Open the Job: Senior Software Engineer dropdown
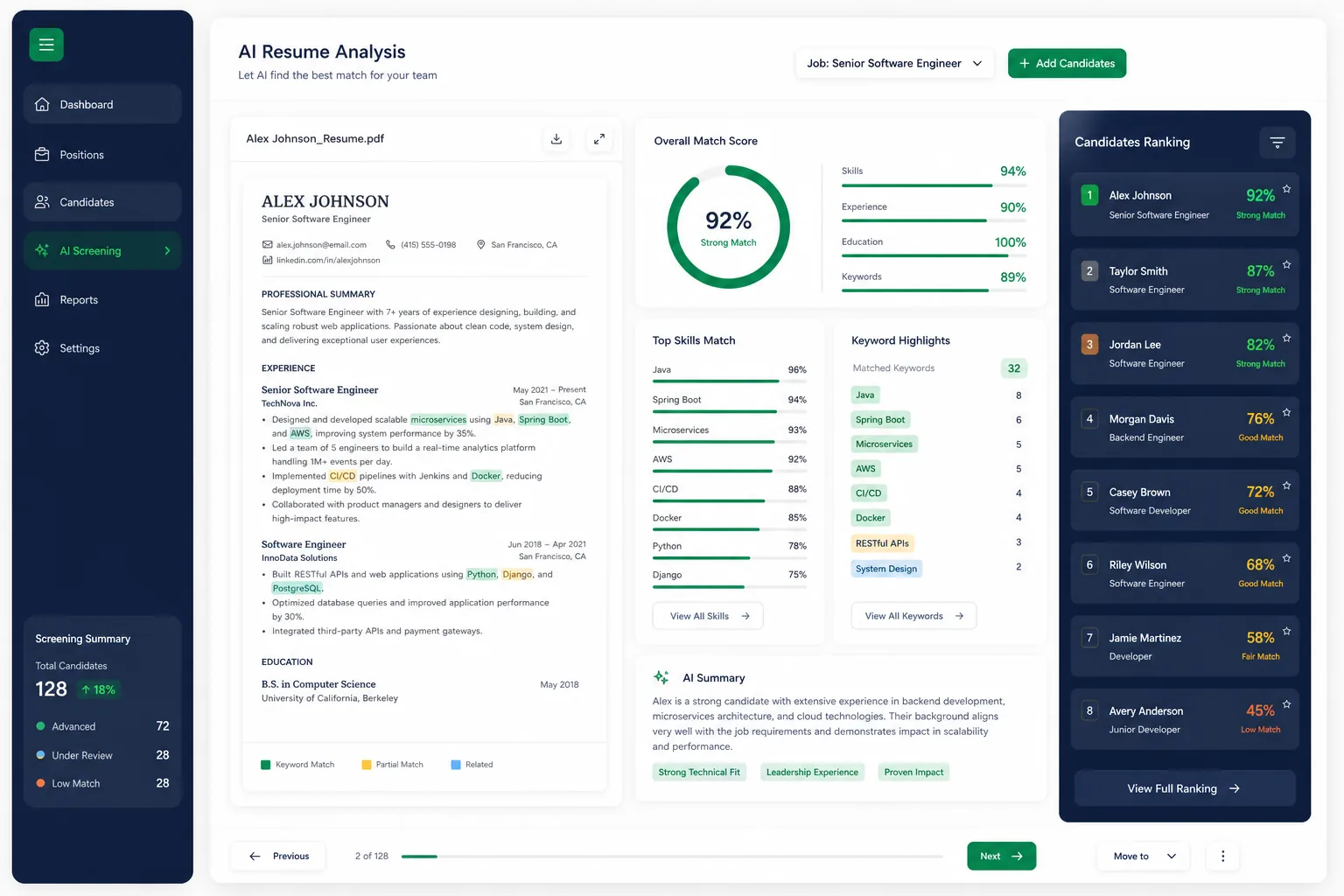Screen dimensions: 1344x896 (894, 63)
